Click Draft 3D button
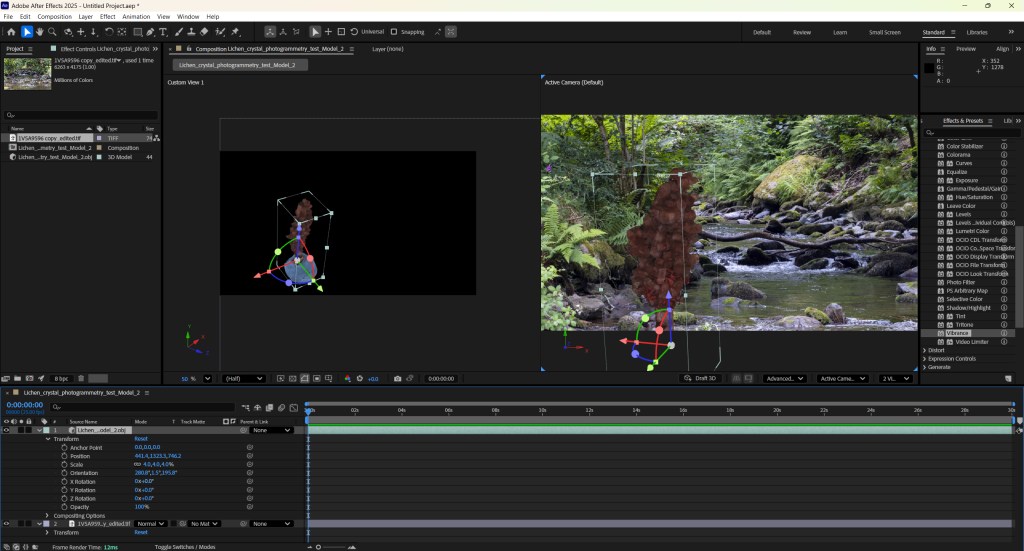The height and width of the screenshot is (551, 1024). point(699,379)
